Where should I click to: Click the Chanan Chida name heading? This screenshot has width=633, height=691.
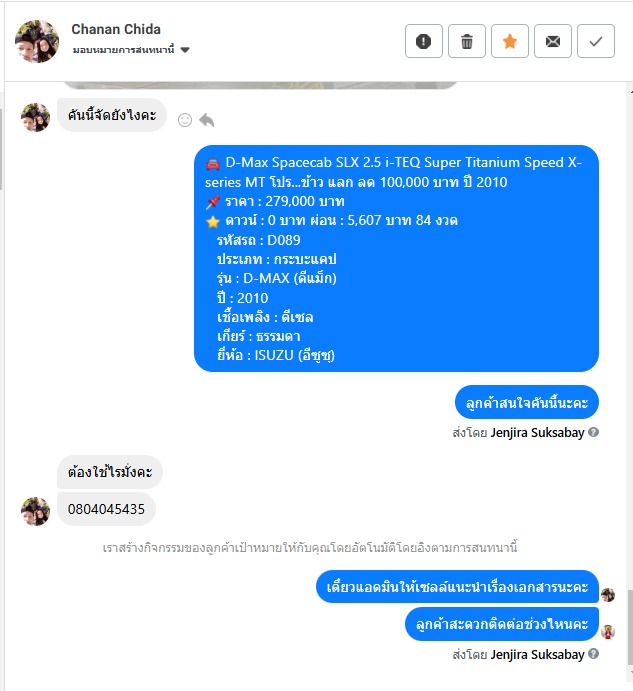[116, 29]
